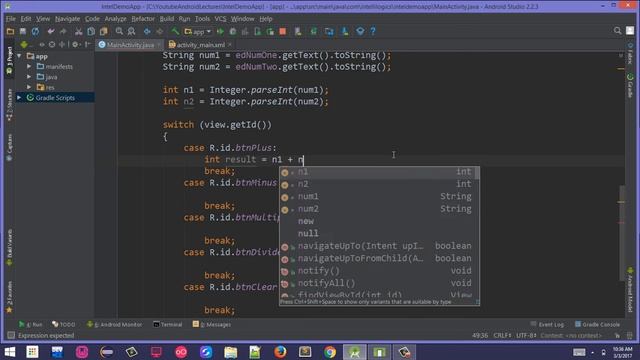
Task: Expand the Gradle Scripts node
Action: [x=19, y=98]
